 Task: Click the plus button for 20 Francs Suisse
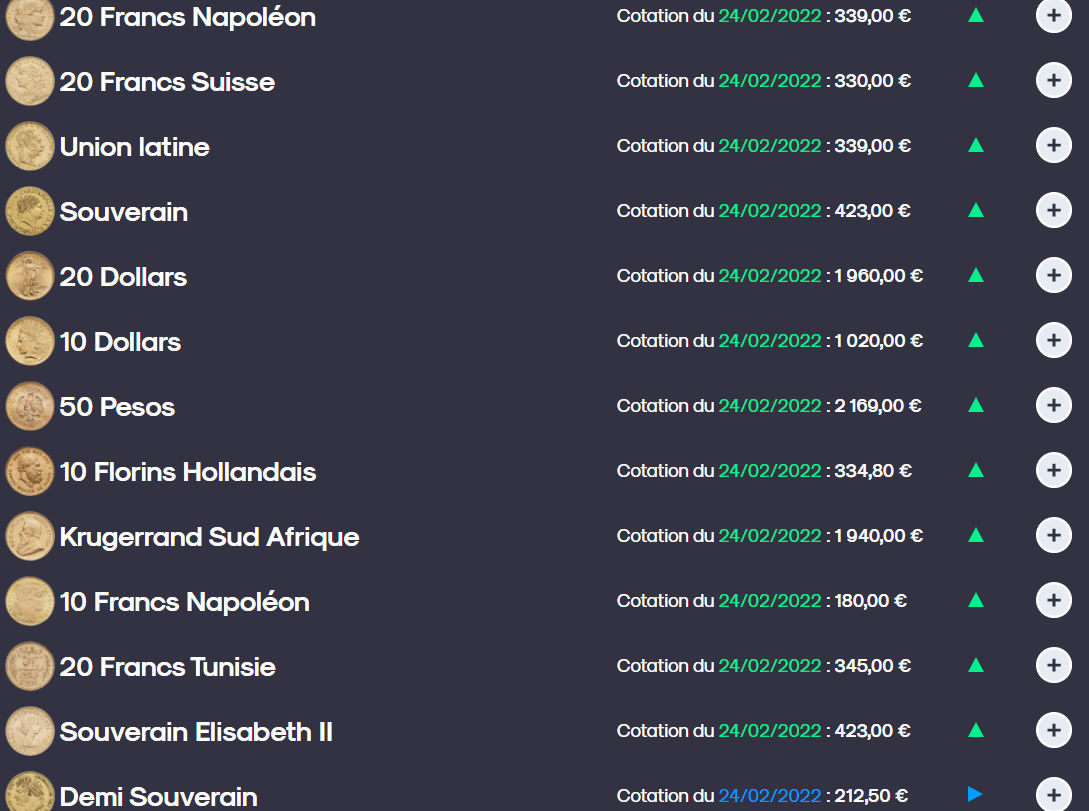point(1054,81)
